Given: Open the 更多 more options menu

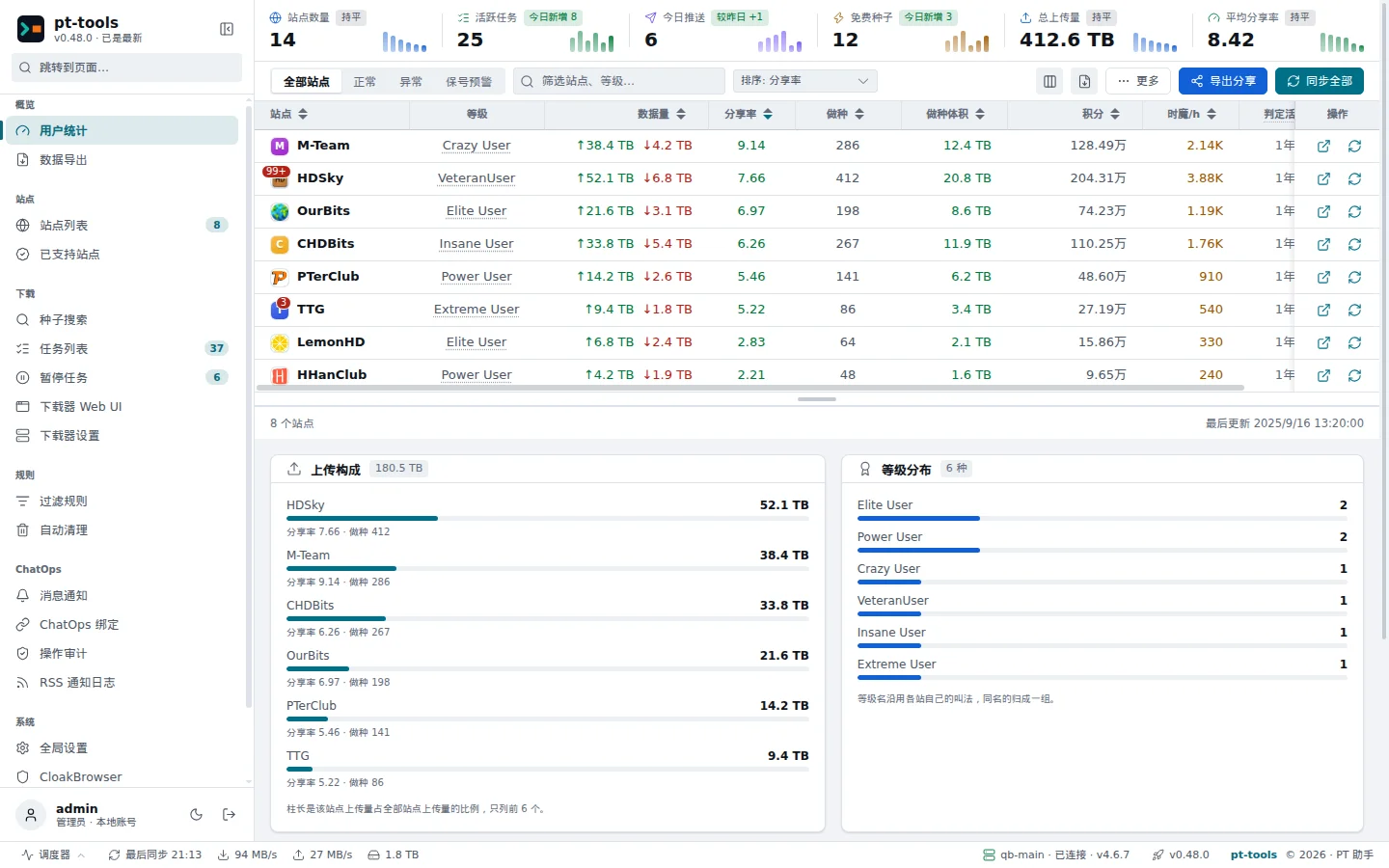Looking at the screenshot, I should (x=1138, y=81).
